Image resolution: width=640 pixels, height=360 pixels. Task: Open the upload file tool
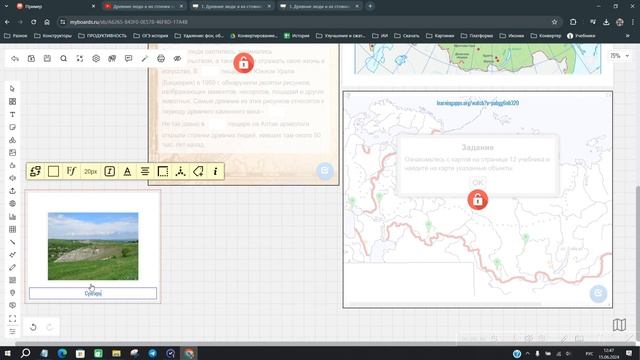tap(12, 191)
